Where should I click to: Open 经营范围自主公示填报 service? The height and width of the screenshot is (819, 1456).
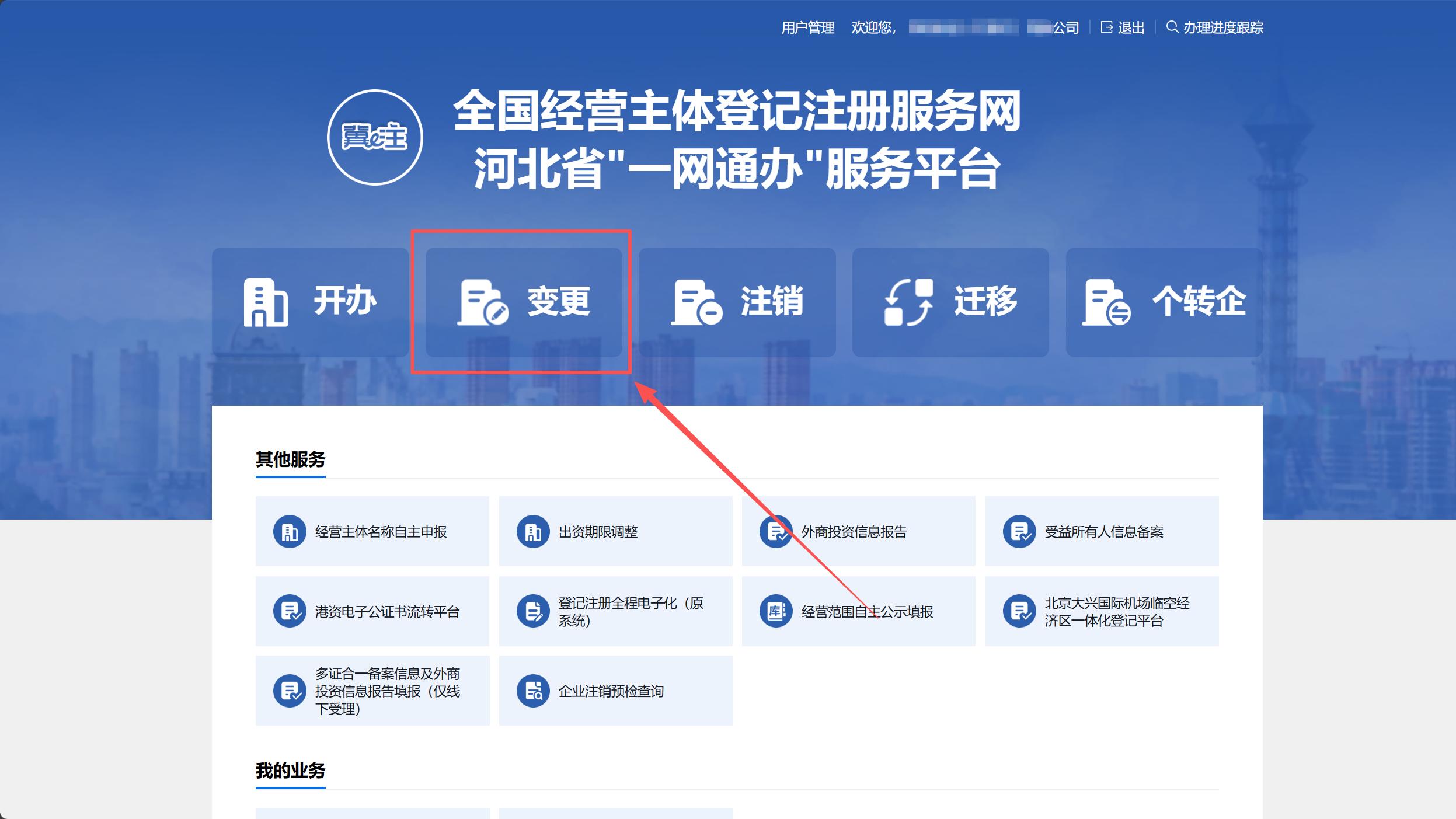click(x=858, y=612)
